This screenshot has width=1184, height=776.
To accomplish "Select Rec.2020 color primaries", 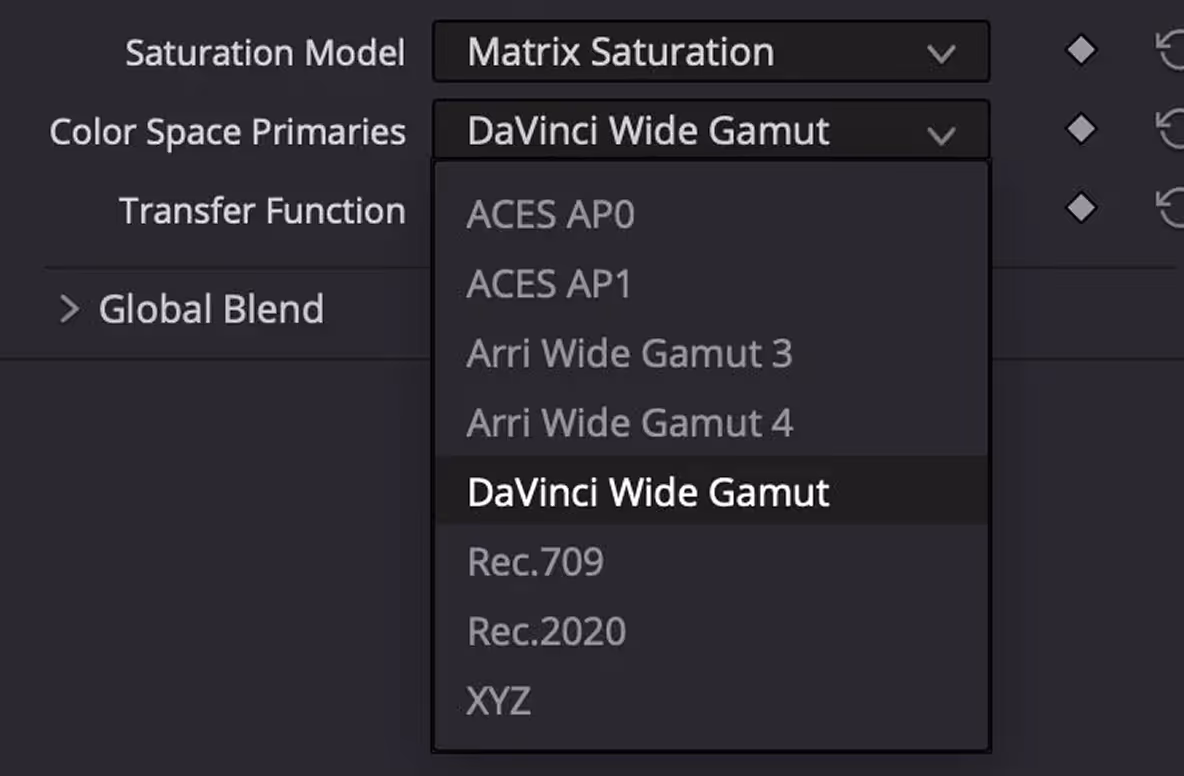I will coord(711,631).
